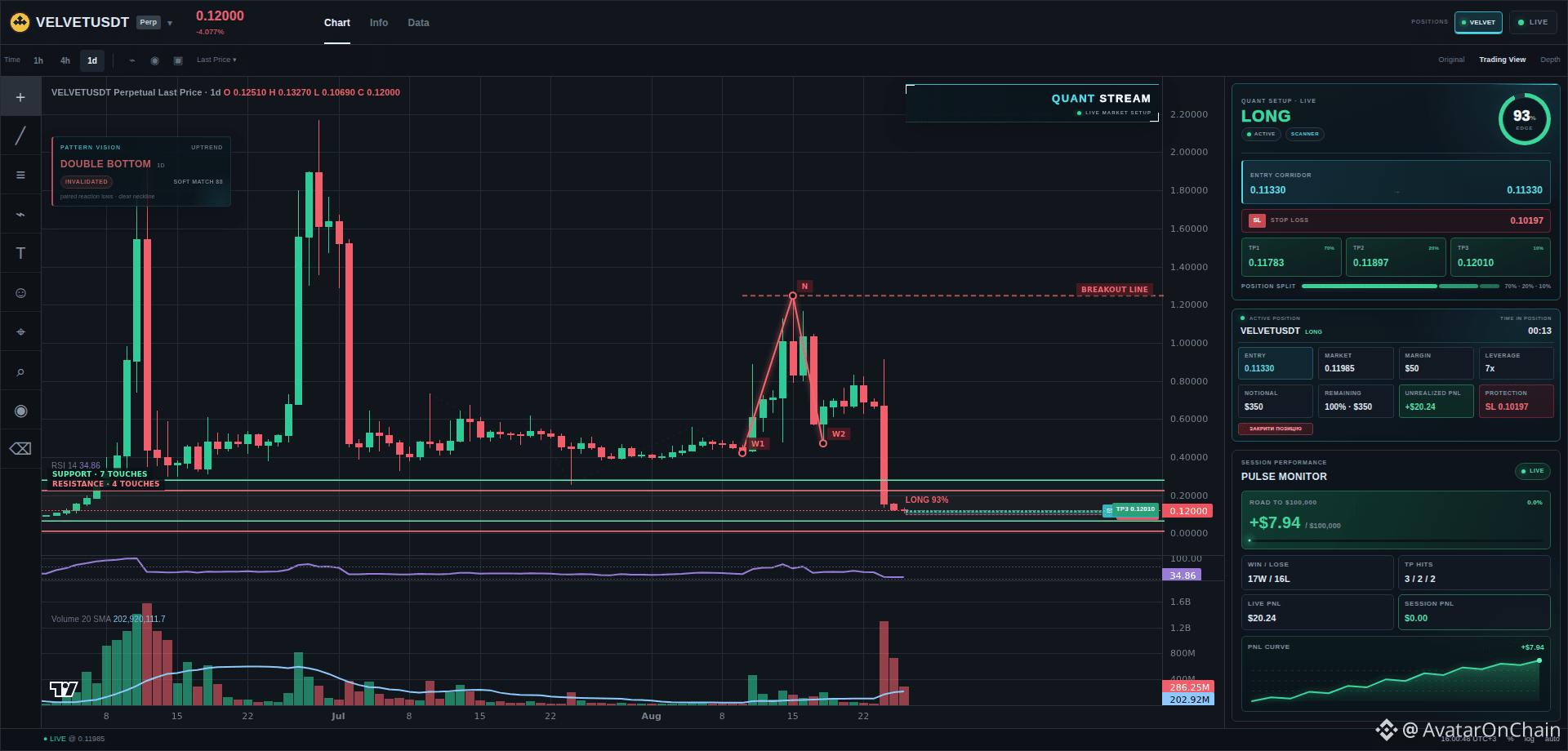Image resolution: width=1568 pixels, height=751 pixels.
Task: Select the 4h timeframe
Action: [65, 60]
